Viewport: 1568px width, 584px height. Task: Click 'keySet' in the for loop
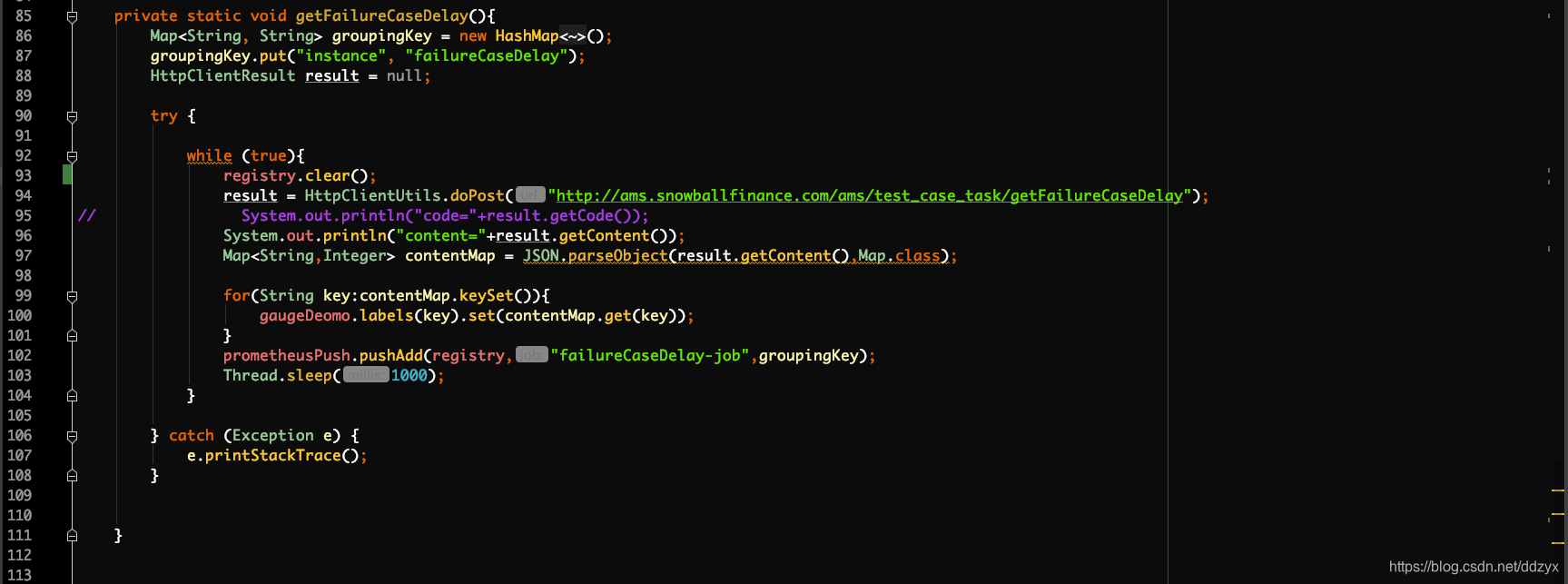tap(486, 295)
